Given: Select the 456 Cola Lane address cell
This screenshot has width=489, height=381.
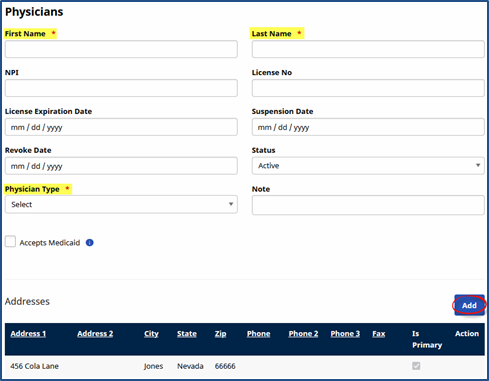Looking at the screenshot, I should [x=34, y=366].
